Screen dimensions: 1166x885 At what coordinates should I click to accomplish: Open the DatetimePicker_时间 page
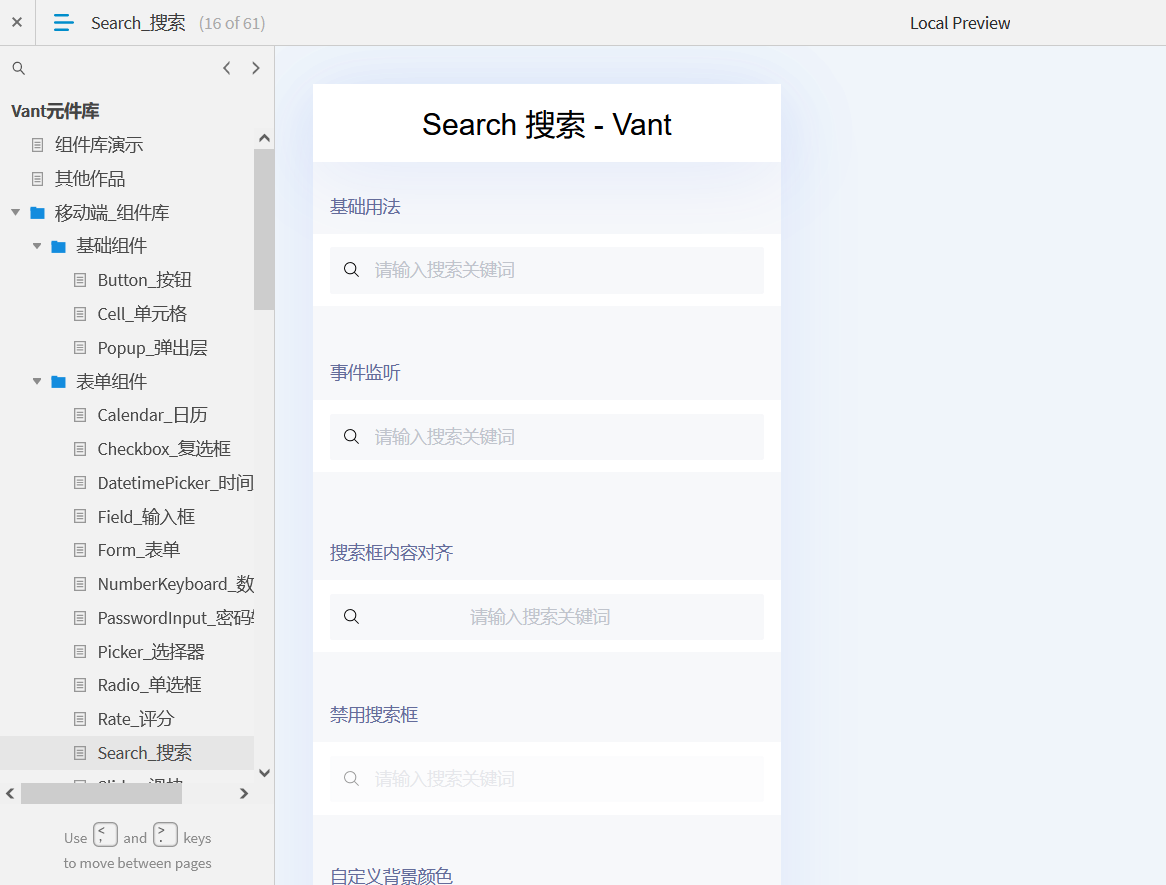pos(175,483)
